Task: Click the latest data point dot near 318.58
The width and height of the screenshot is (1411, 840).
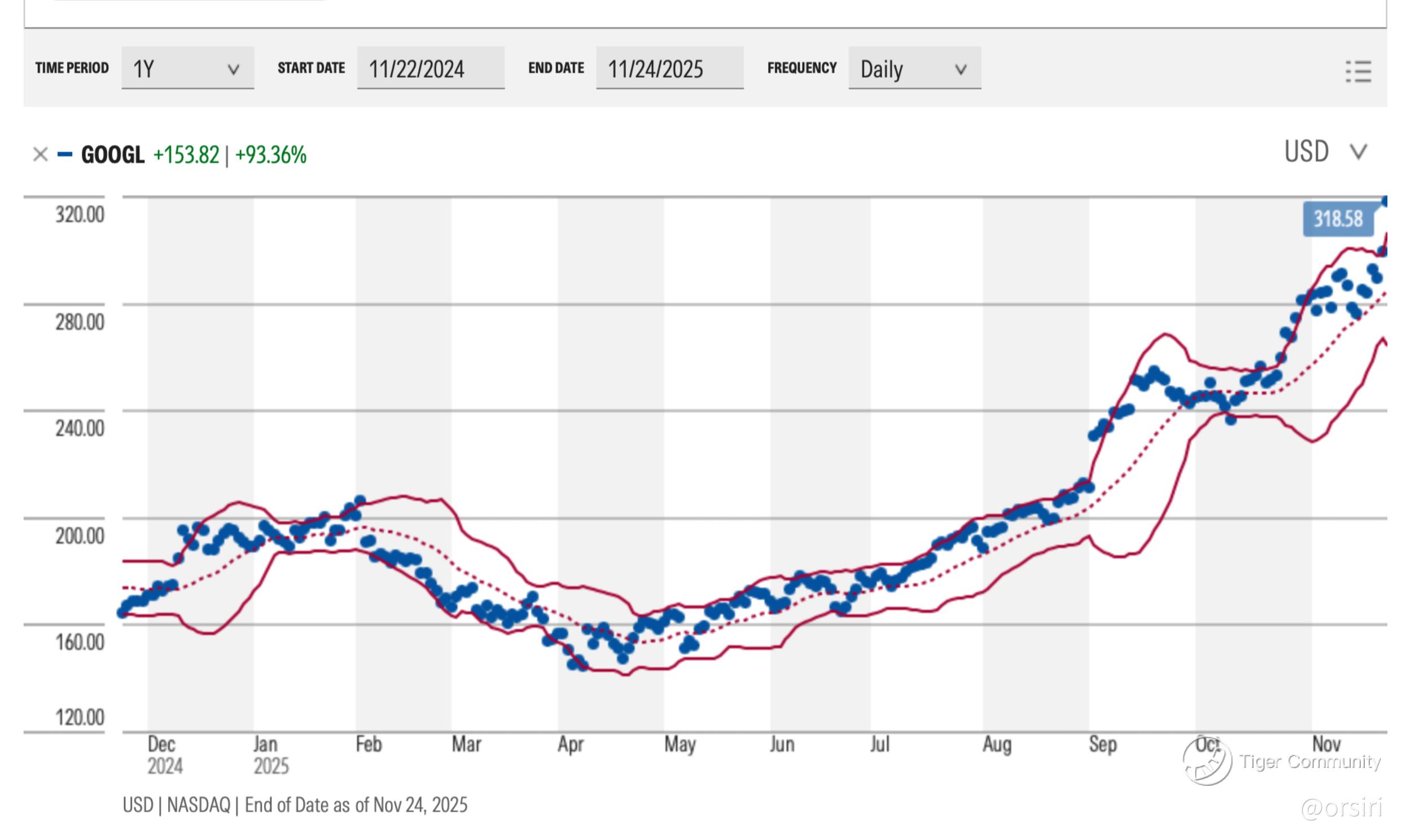Action: (1385, 201)
